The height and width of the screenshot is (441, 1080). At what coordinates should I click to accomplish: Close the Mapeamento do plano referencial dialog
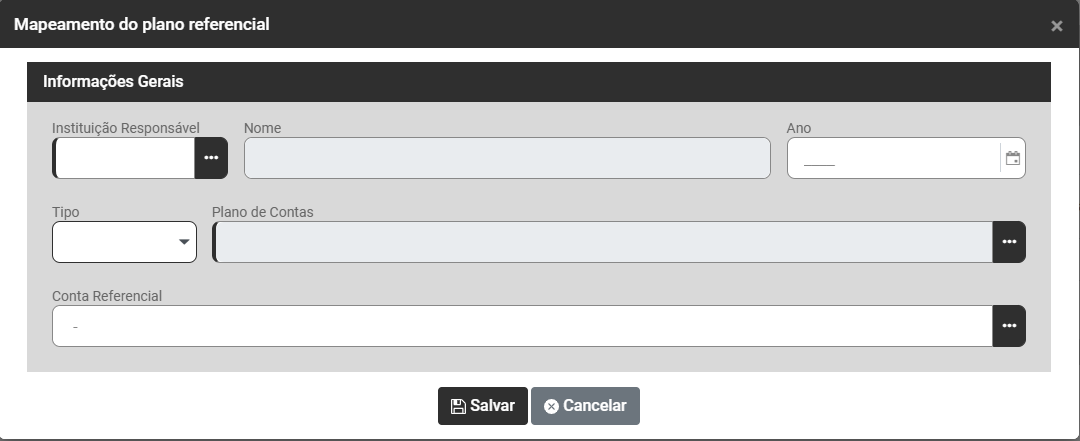click(1056, 26)
